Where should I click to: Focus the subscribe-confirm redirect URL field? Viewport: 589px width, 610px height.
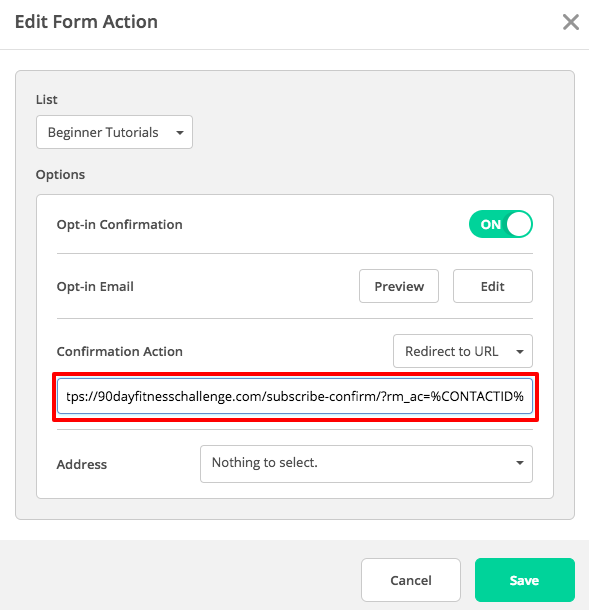point(295,396)
